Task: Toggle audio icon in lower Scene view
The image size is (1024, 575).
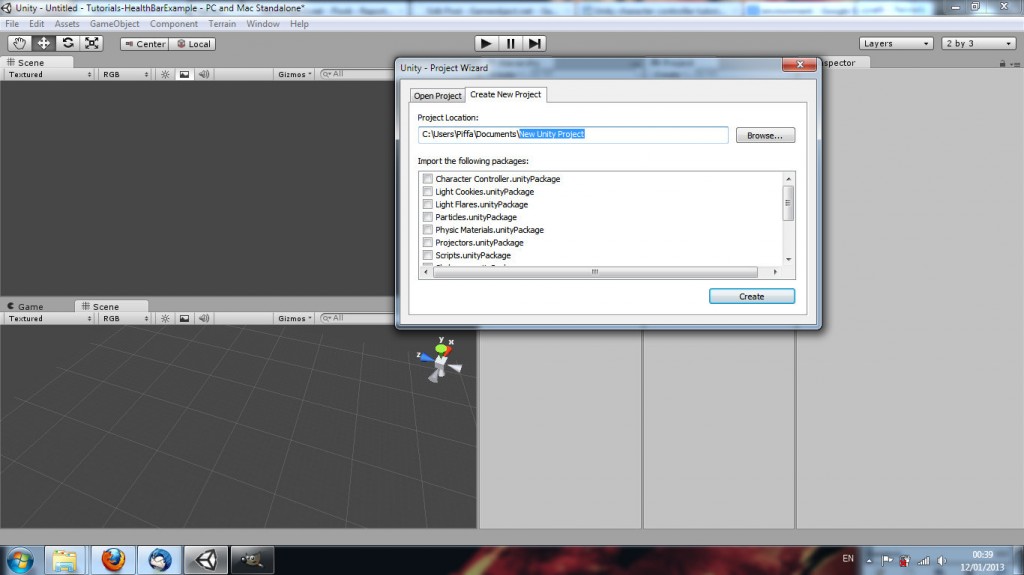Action: pos(204,318)
